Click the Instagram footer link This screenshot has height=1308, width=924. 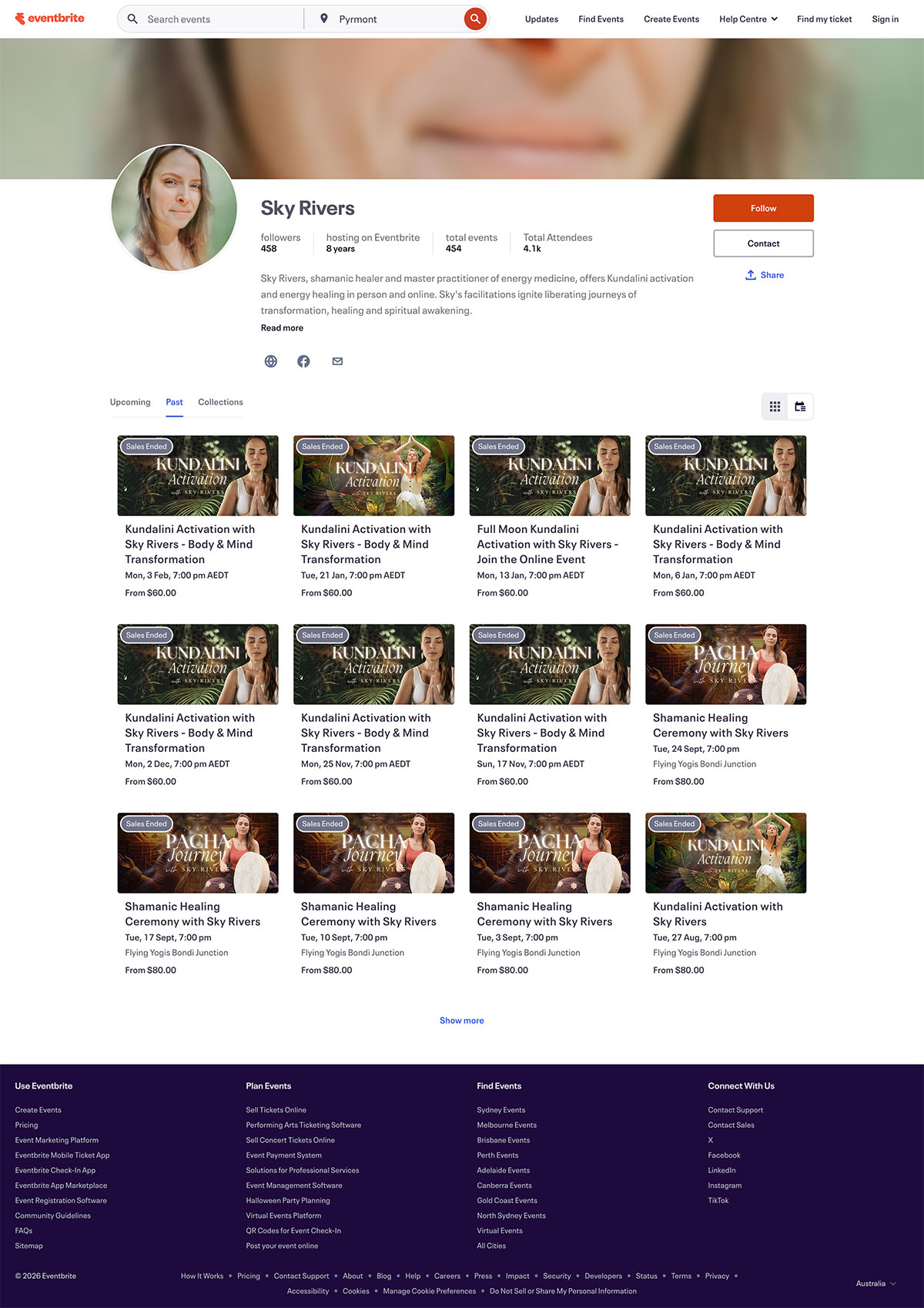point(725,1186)
